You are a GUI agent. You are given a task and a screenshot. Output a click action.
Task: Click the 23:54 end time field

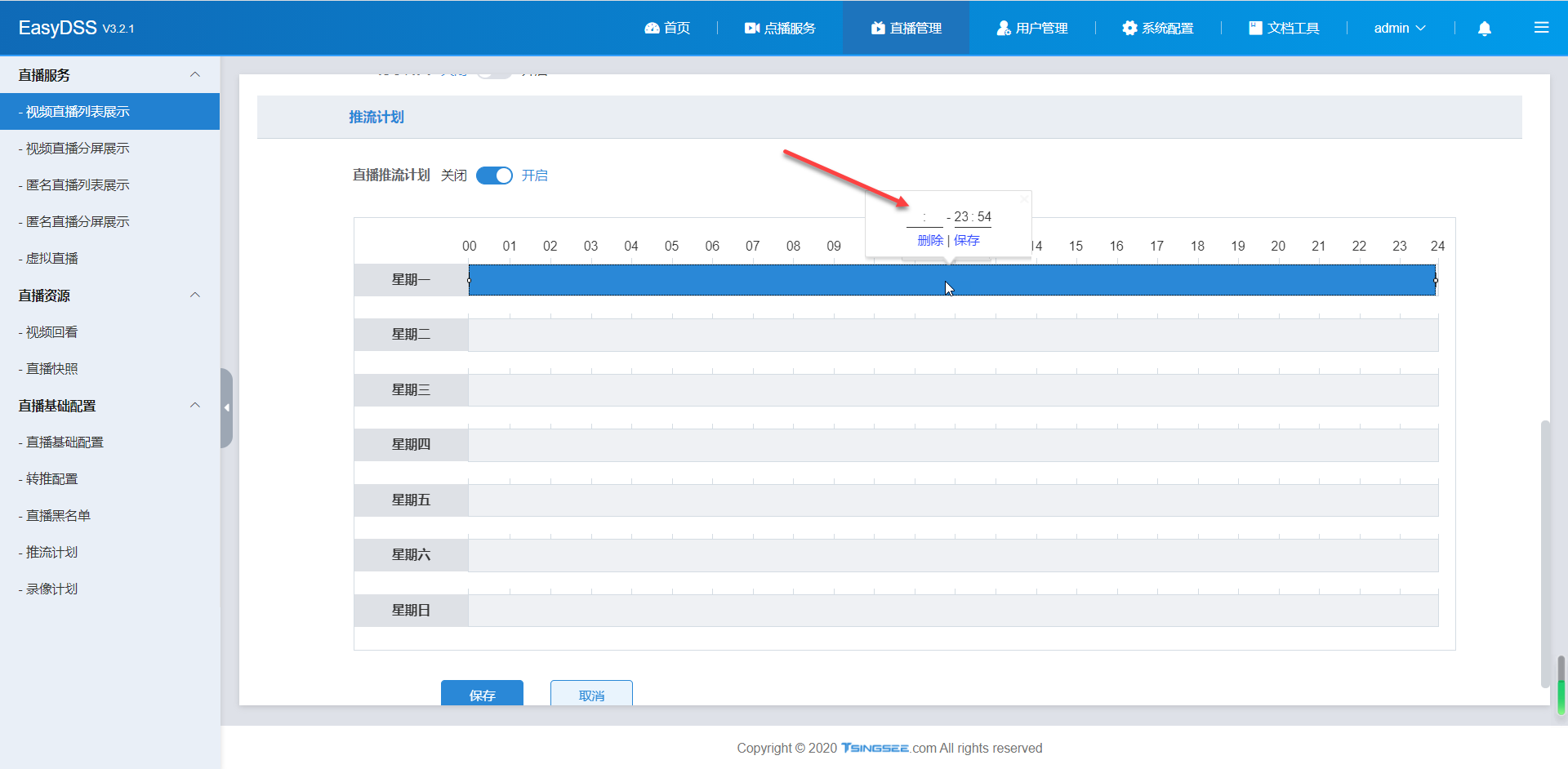(973, 217)
